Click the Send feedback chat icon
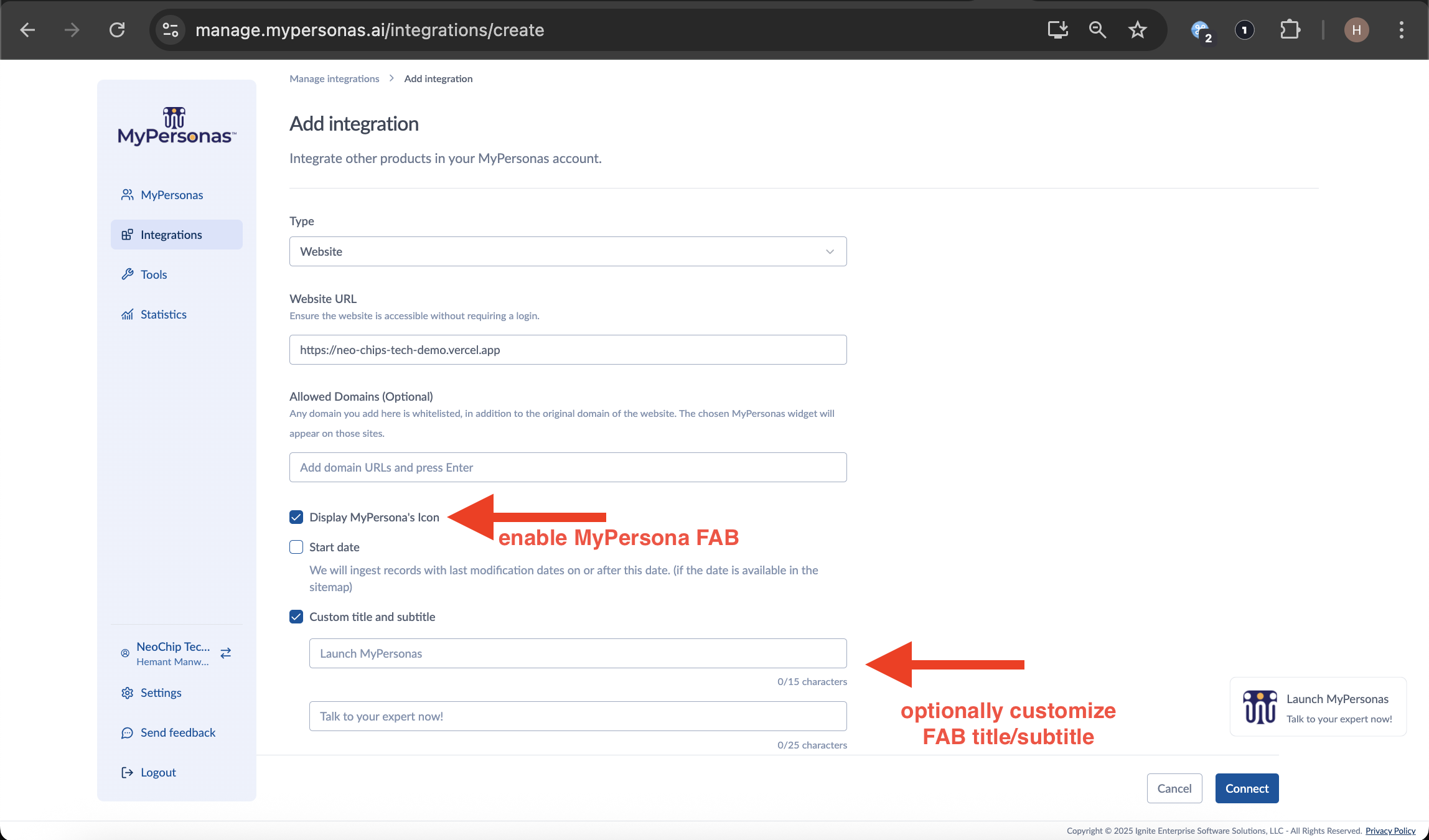1429x840 pixels. click(x=127, y=732)
